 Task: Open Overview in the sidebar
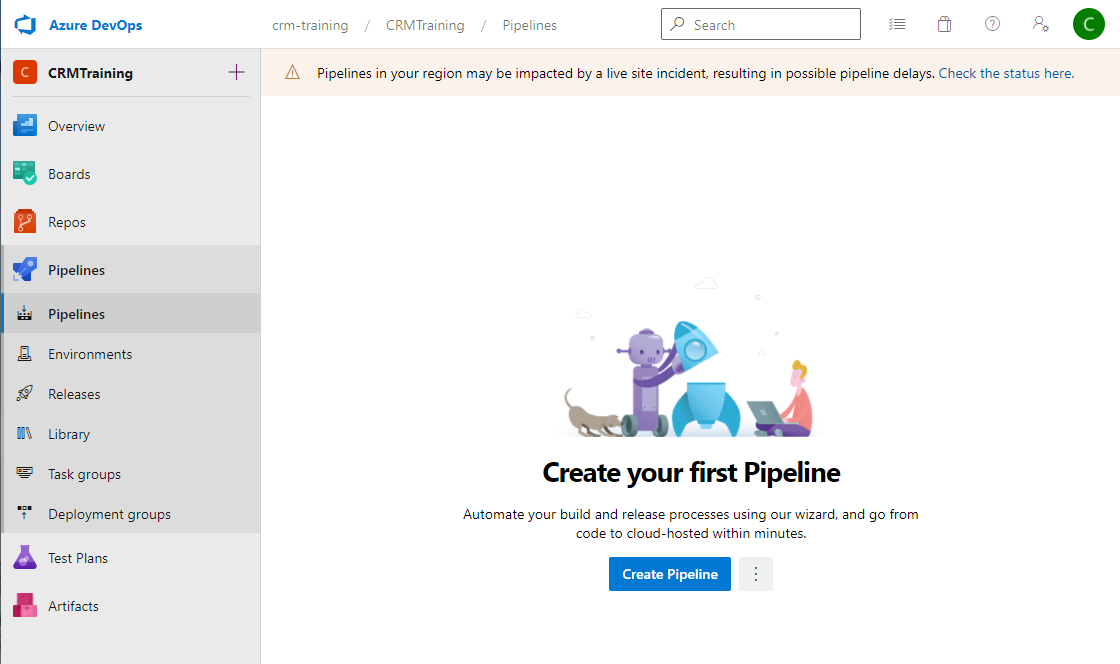tap(131, 126)
